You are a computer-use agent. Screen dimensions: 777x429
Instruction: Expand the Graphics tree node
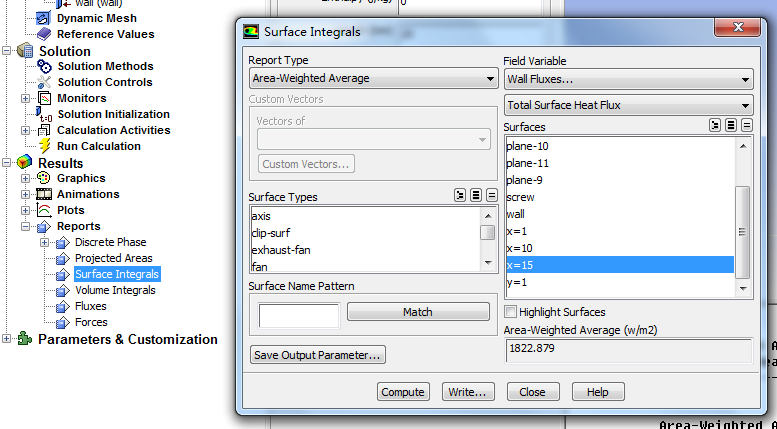(25, 178)
